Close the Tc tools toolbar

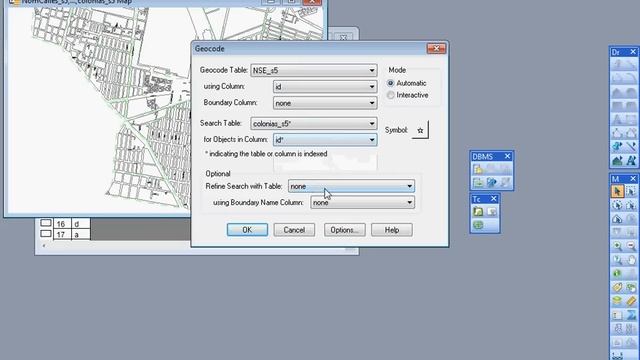point(493,199)
